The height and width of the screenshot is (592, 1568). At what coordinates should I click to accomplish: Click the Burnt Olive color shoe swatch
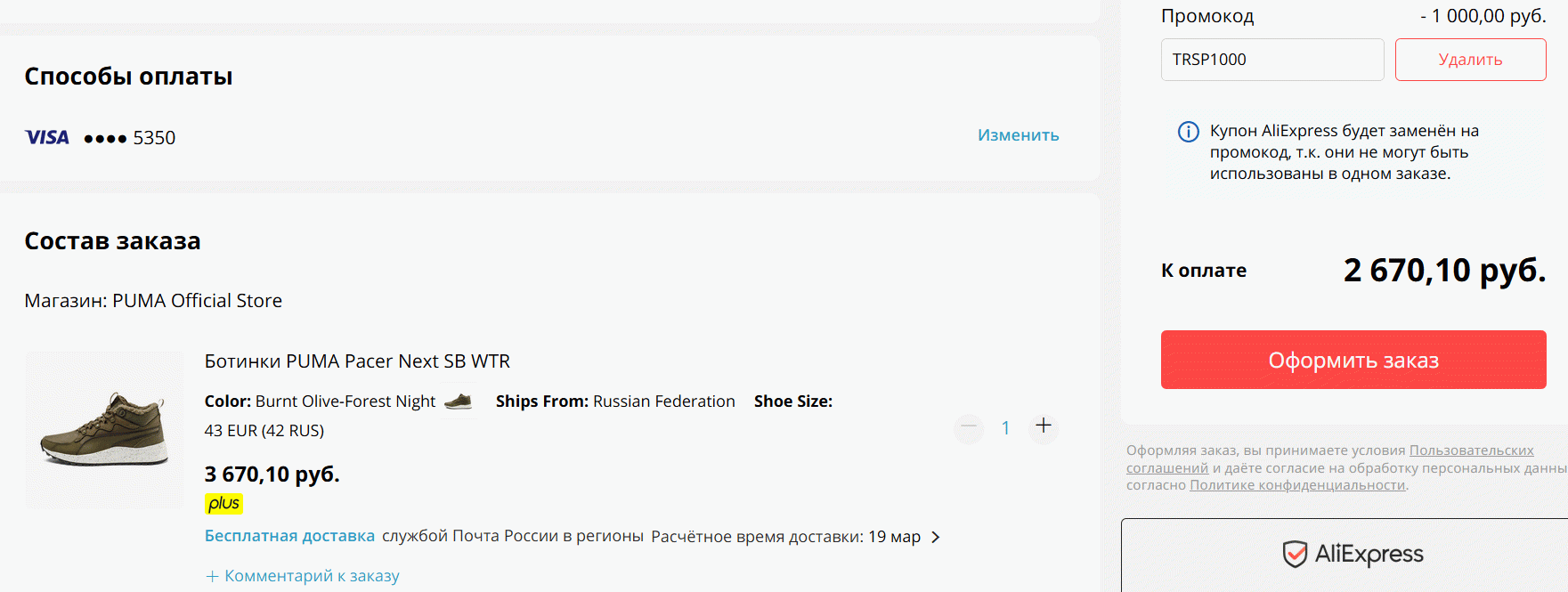click(459, 401)
